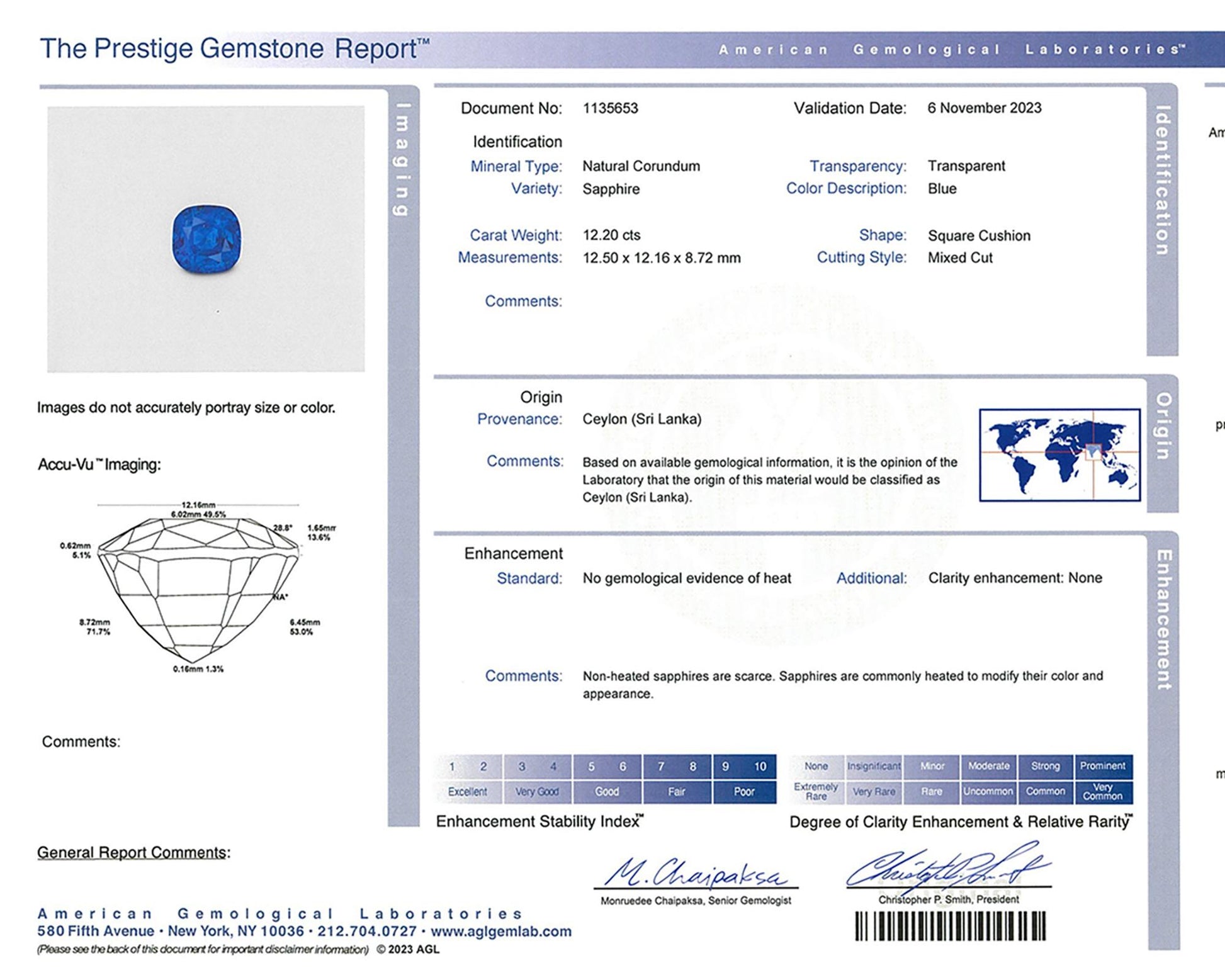This screenshot has height=980, width=1225.
Task: Open the www.aglgemlab.com website link
Action: click(x=501, y=932)
